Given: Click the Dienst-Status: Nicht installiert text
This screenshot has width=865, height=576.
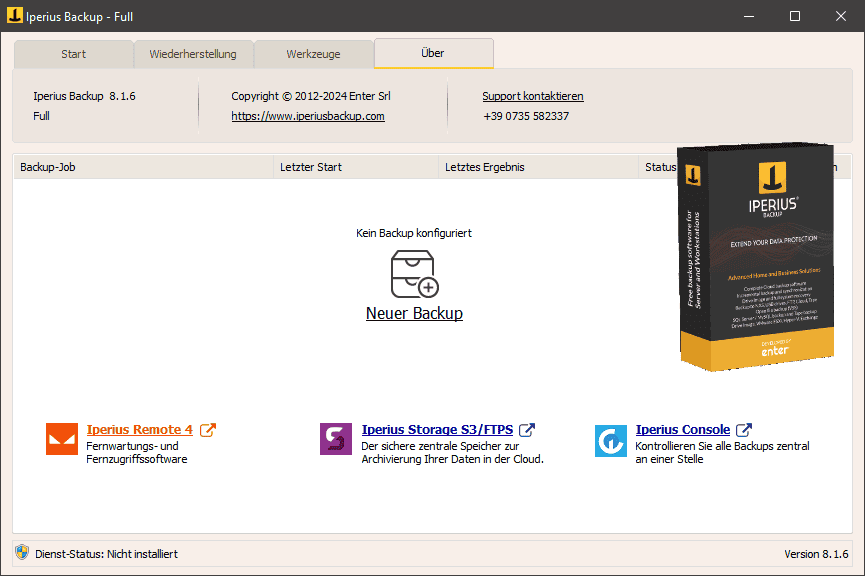Looking at the screenshot, I should point(106,554).
